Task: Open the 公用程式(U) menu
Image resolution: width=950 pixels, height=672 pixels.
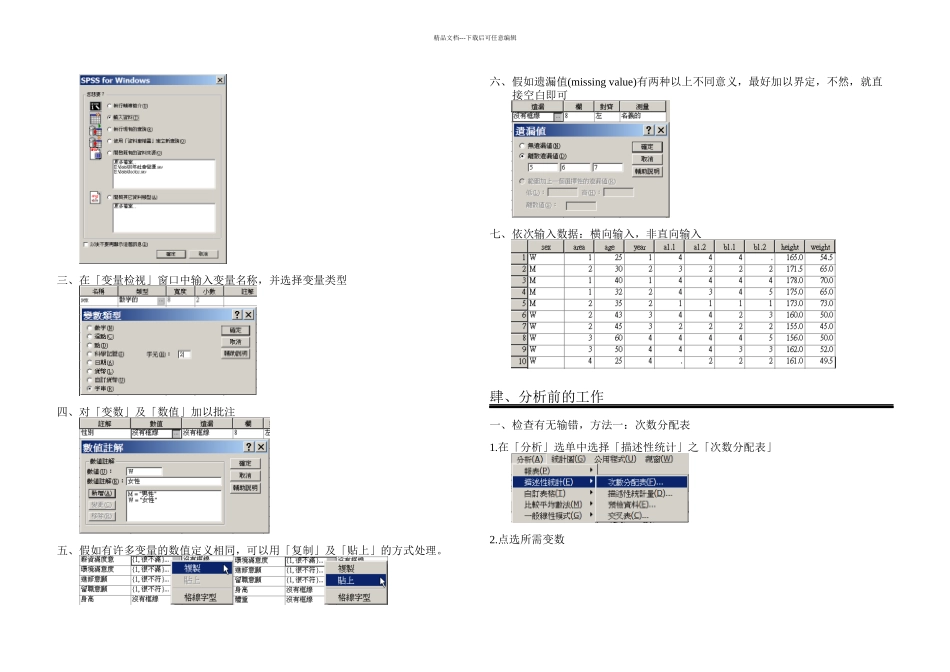Action: [x=614, y=459]
